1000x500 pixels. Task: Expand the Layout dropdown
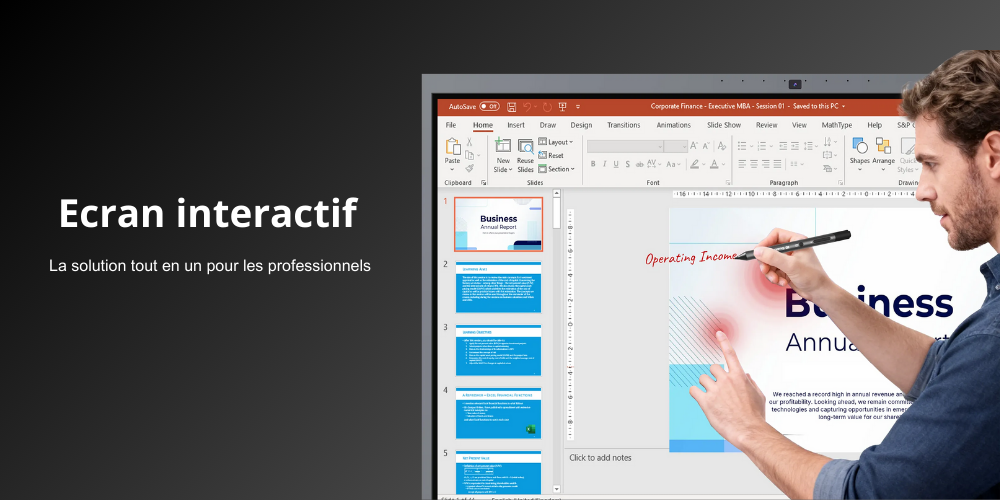556,142
